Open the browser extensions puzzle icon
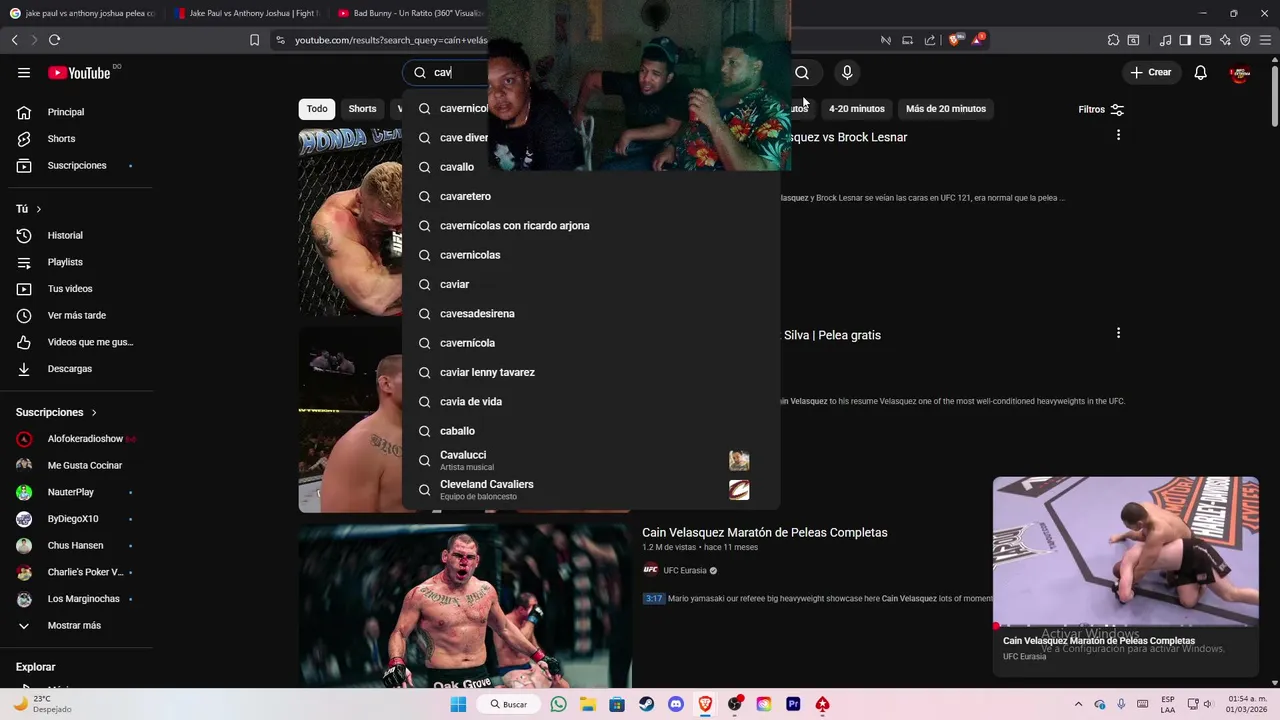This screenshot has height=720, width=1280. 1113,40
